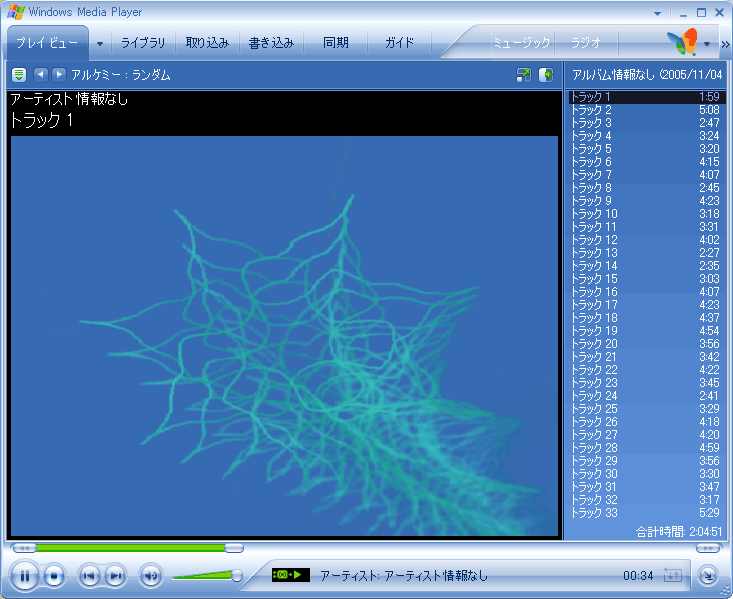Minimize the Windows Media Player window
This screenshot has height=599, width=733.
tap(683, 13)
